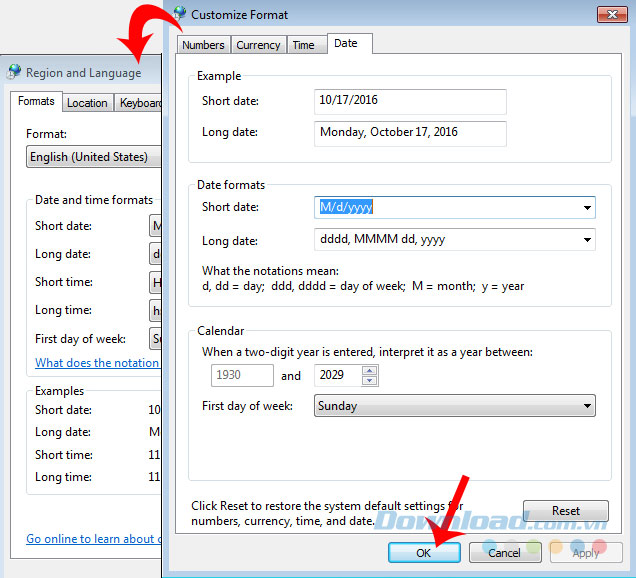This screenshot has height=578, width=636.
Task: Open Long time dropdown in Region and Language
Action: pyautogui.click(x=155, y=310)
